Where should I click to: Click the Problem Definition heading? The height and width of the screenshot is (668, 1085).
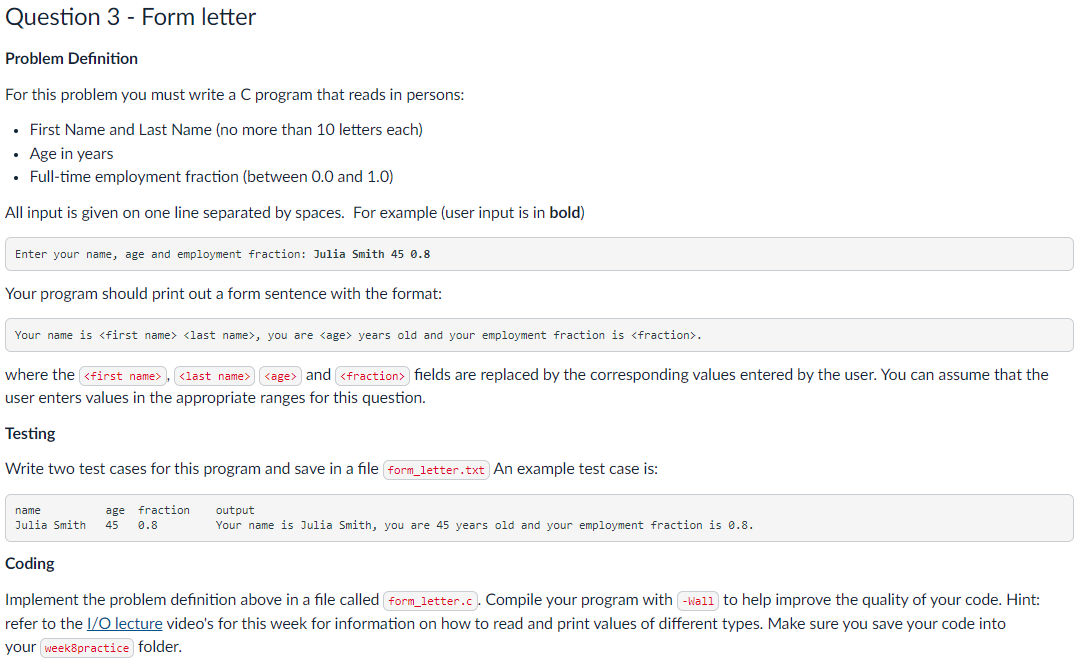[71, 59]
